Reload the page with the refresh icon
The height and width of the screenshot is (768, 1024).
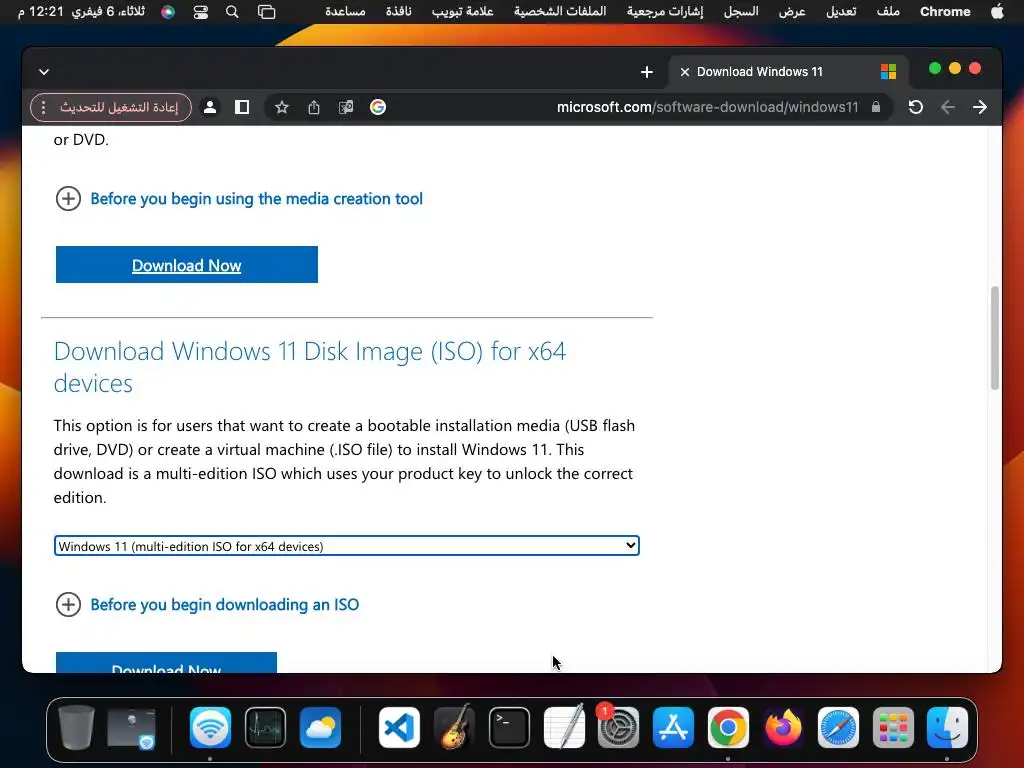pyautogui.click(x=916, y=107)
